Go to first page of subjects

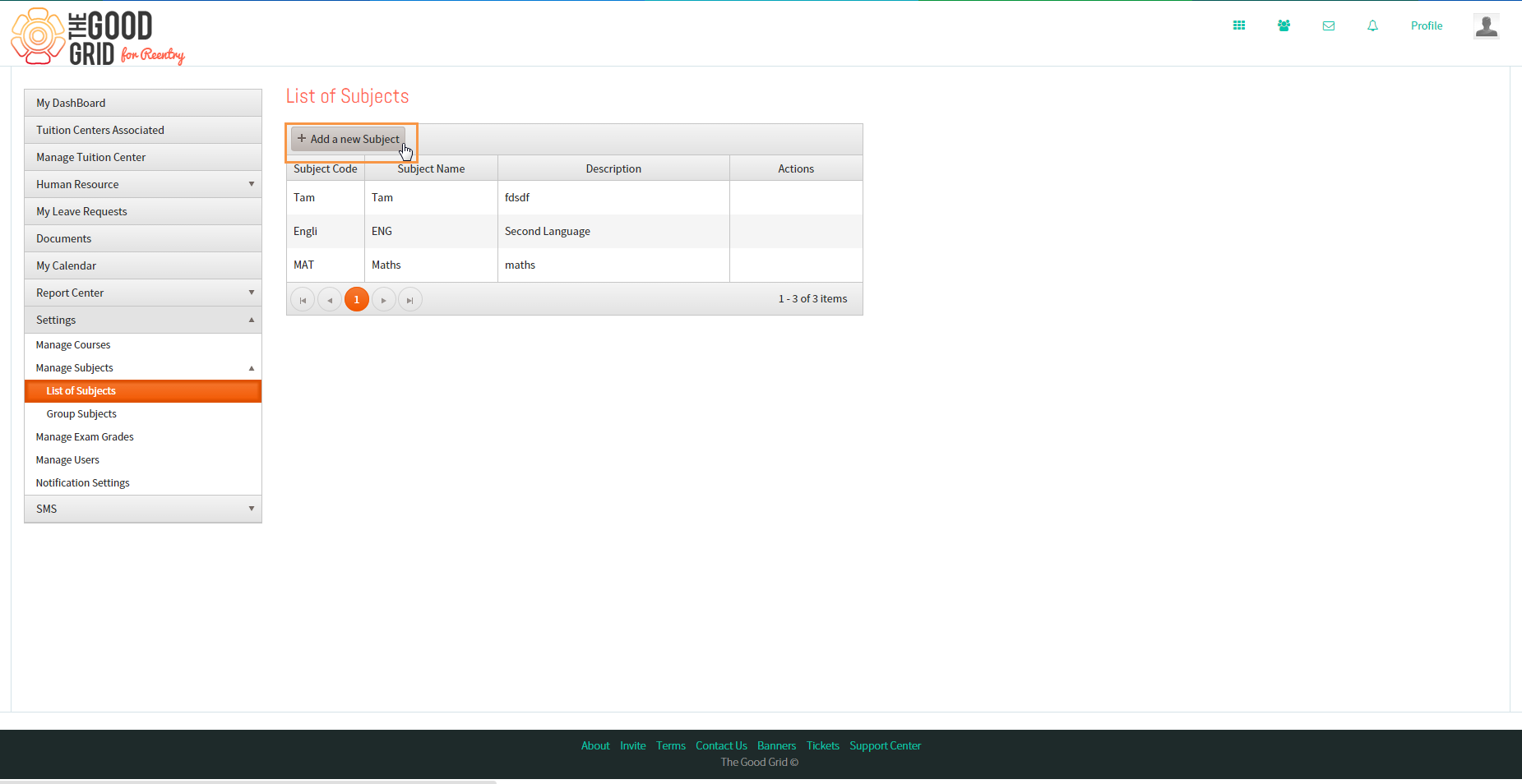coord(303,300)
